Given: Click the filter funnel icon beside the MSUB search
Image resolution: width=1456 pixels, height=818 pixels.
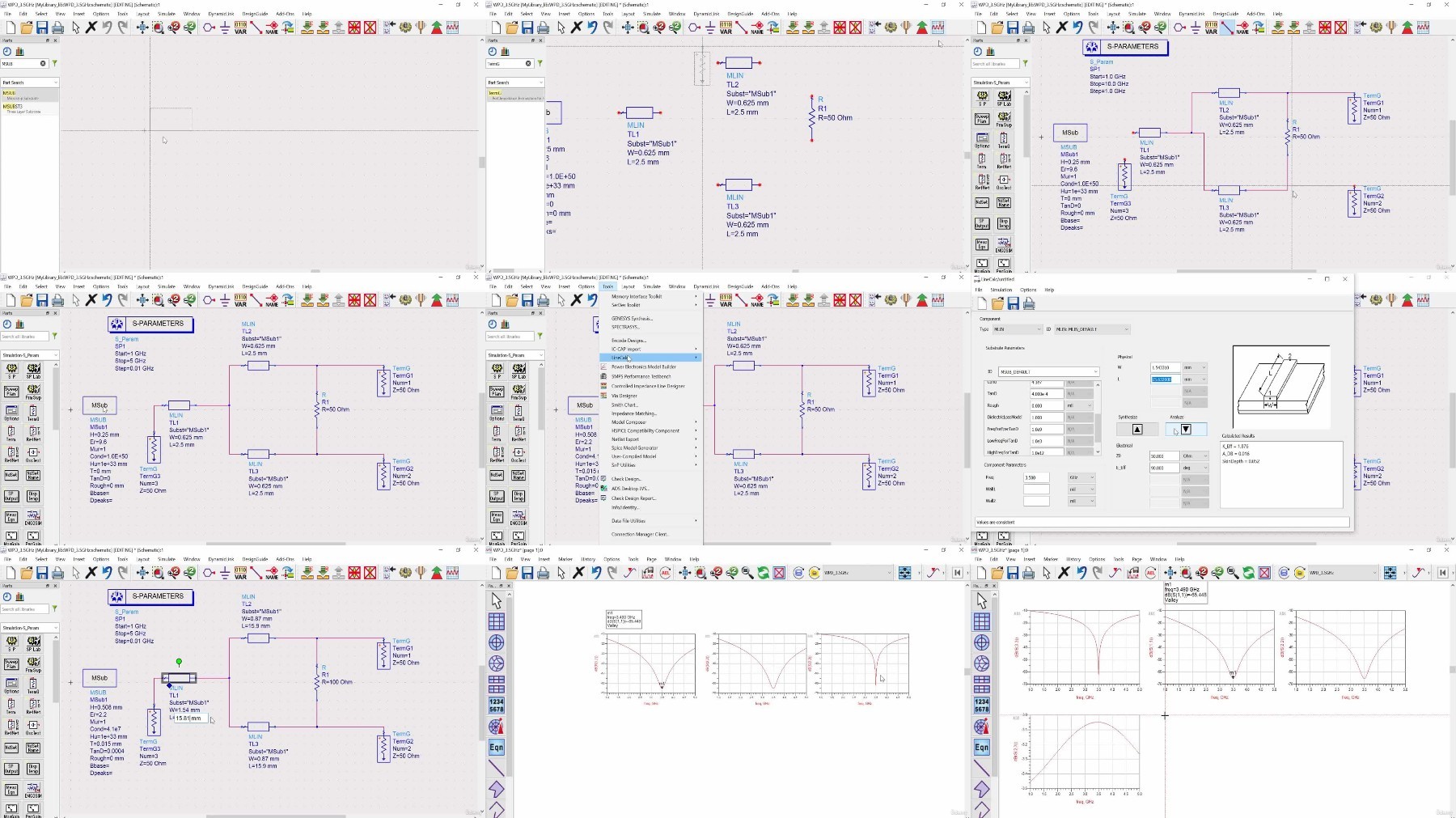Looking at the screenshot, I should 54,63.
